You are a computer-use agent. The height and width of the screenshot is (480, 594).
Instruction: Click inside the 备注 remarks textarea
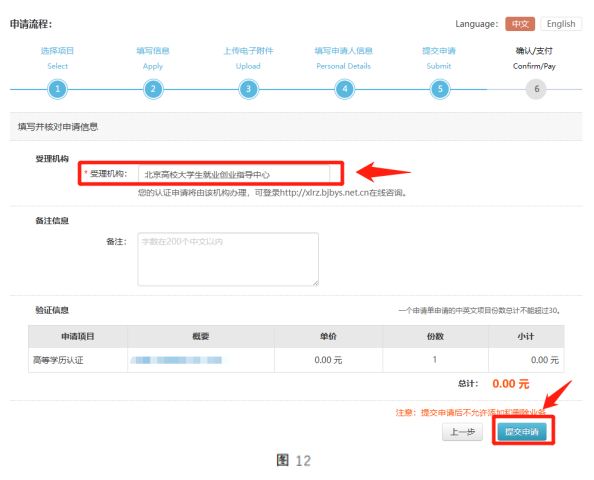(228, 259)
